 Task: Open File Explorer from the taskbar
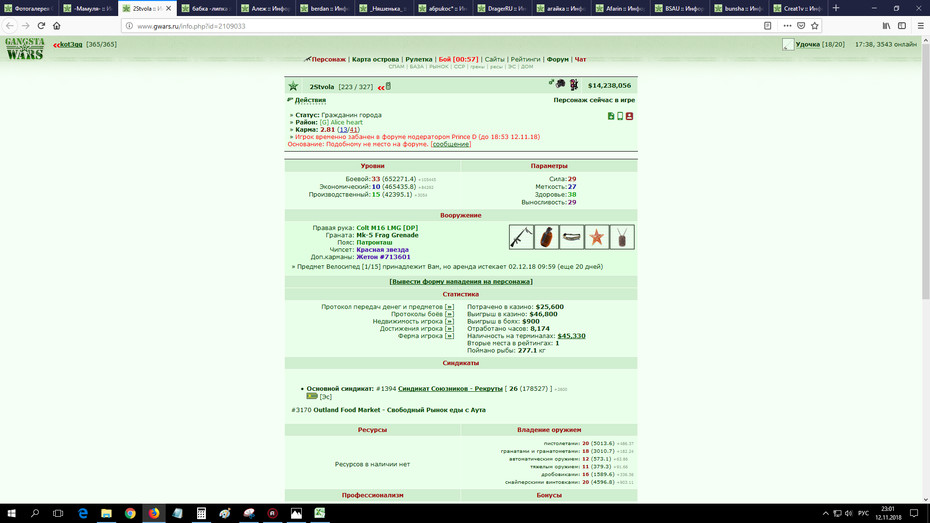pos(106,514)
